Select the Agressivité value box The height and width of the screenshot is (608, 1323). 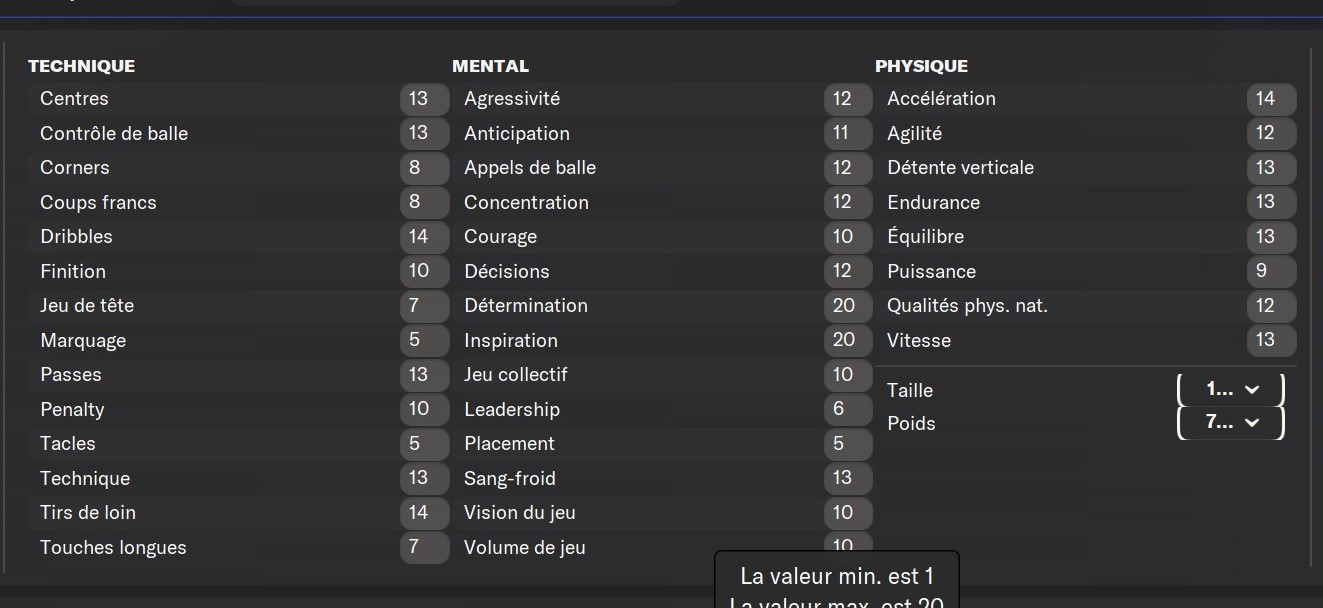point(848,99)
